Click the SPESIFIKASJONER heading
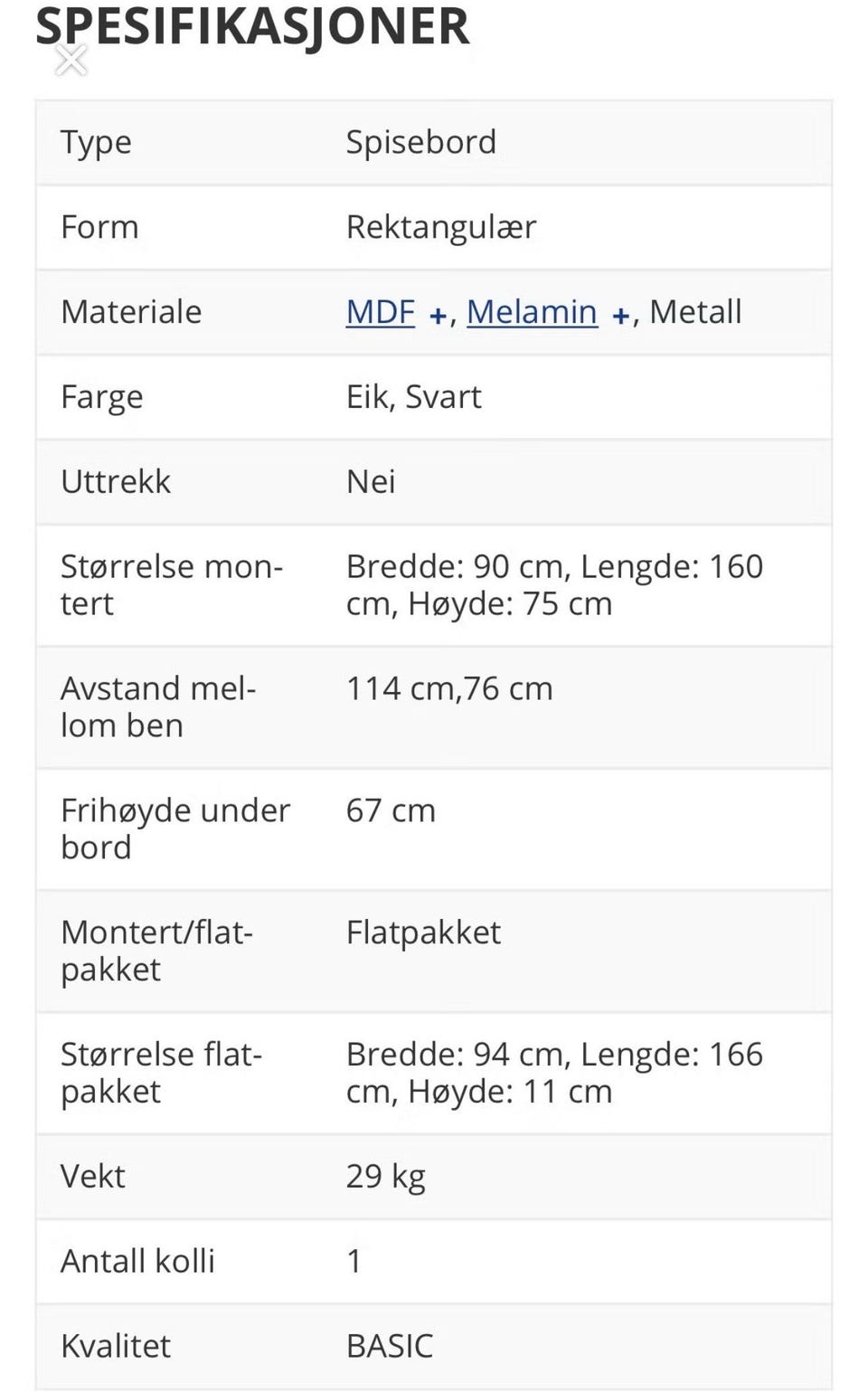The height and width of the screenshot is (1392, 868). pos(252,25)
